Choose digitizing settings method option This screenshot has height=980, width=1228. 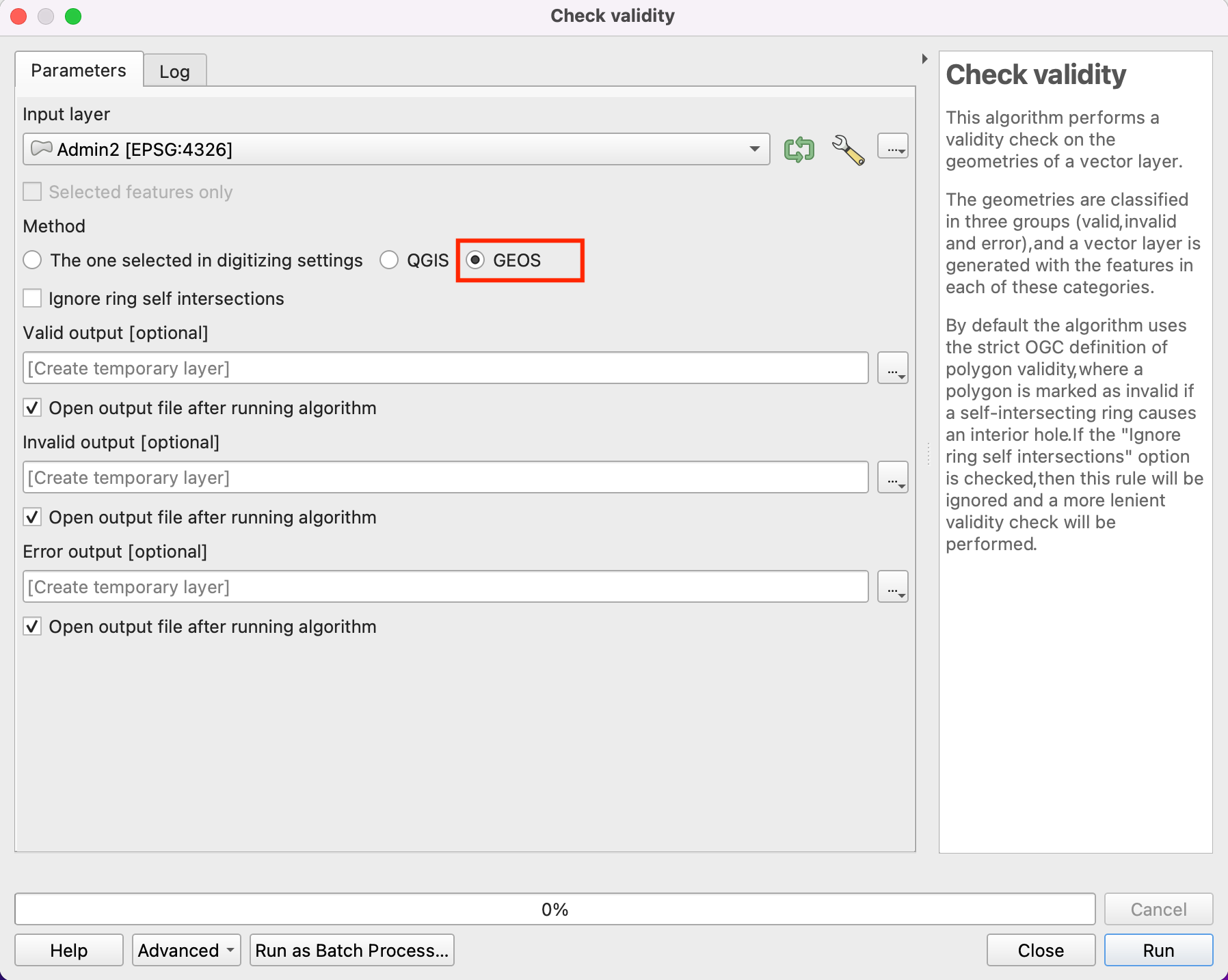(x=32, y=260)
